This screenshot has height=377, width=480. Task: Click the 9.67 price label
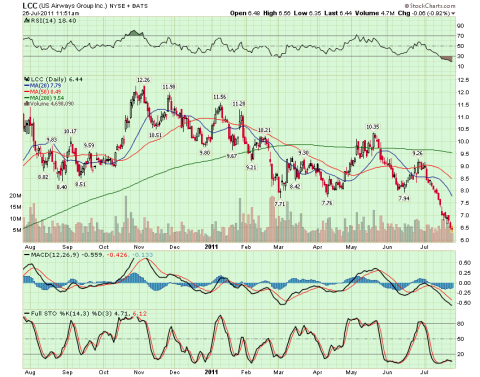pyautogui.click(x=232, y=156)
